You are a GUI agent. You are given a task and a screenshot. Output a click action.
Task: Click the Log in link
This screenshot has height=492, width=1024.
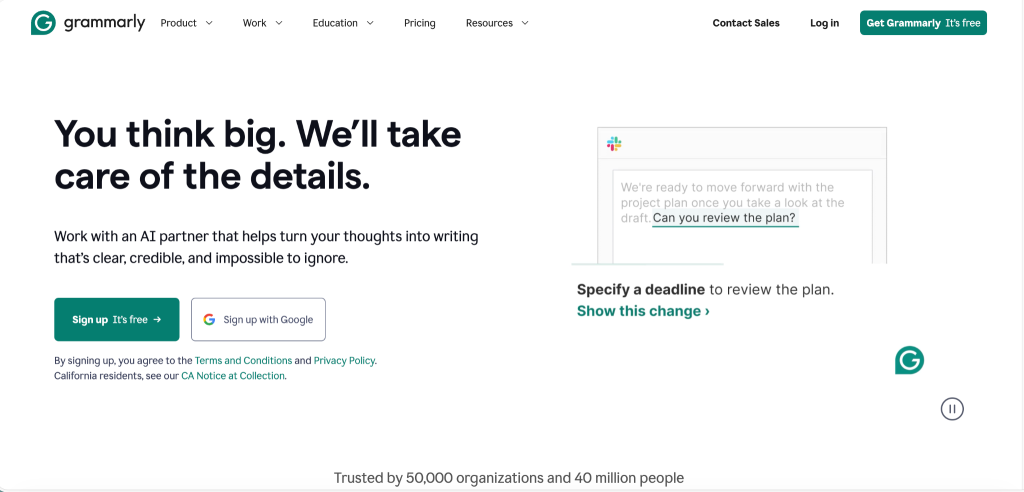tap(825, 23)
